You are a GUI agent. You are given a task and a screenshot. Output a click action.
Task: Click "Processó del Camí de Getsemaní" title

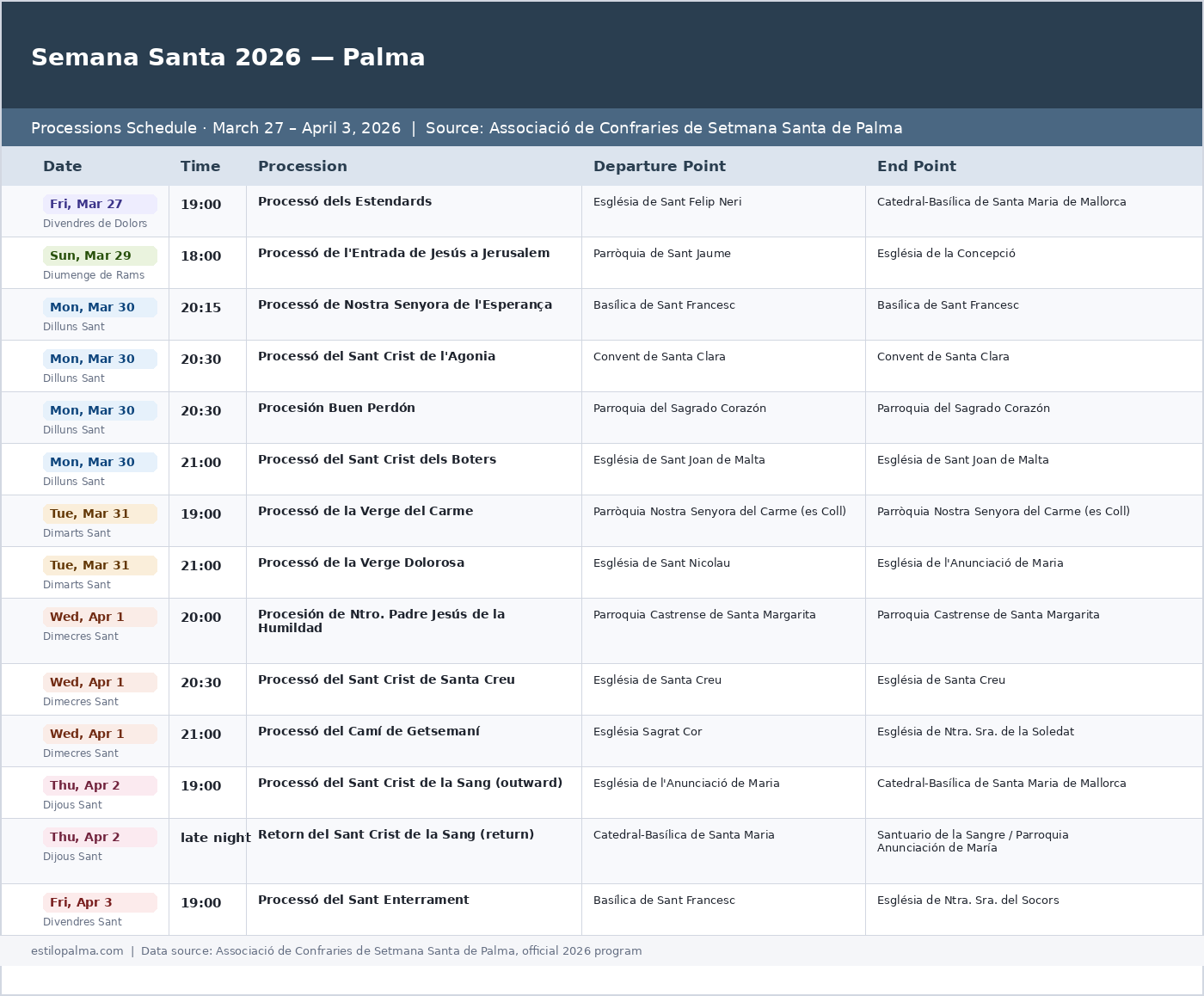click(x=369, y=731)
